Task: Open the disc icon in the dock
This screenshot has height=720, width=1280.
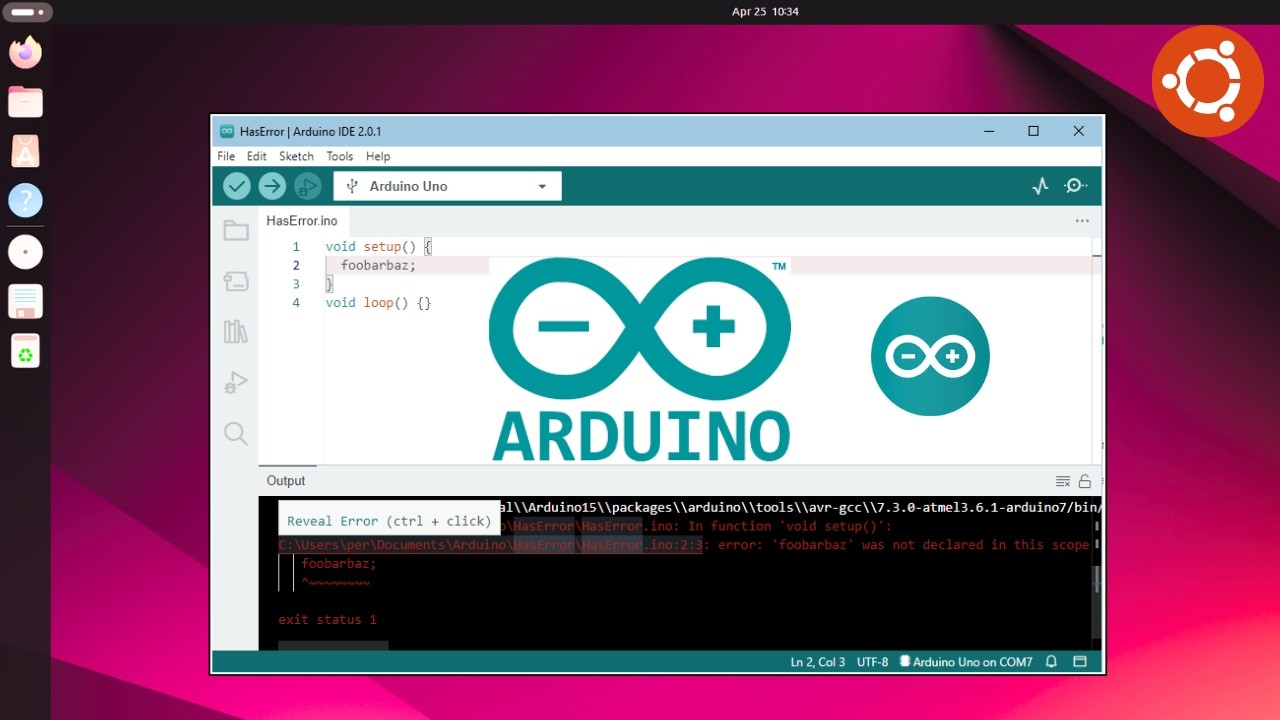Action: (x=25, y=252)
